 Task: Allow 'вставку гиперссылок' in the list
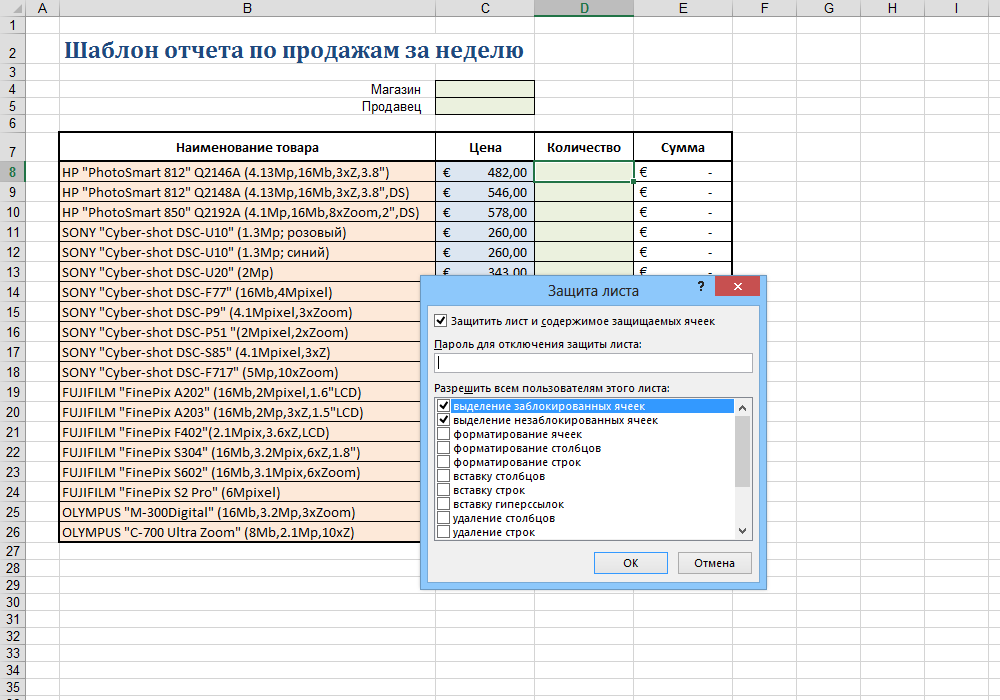click(x=444, y=504)
